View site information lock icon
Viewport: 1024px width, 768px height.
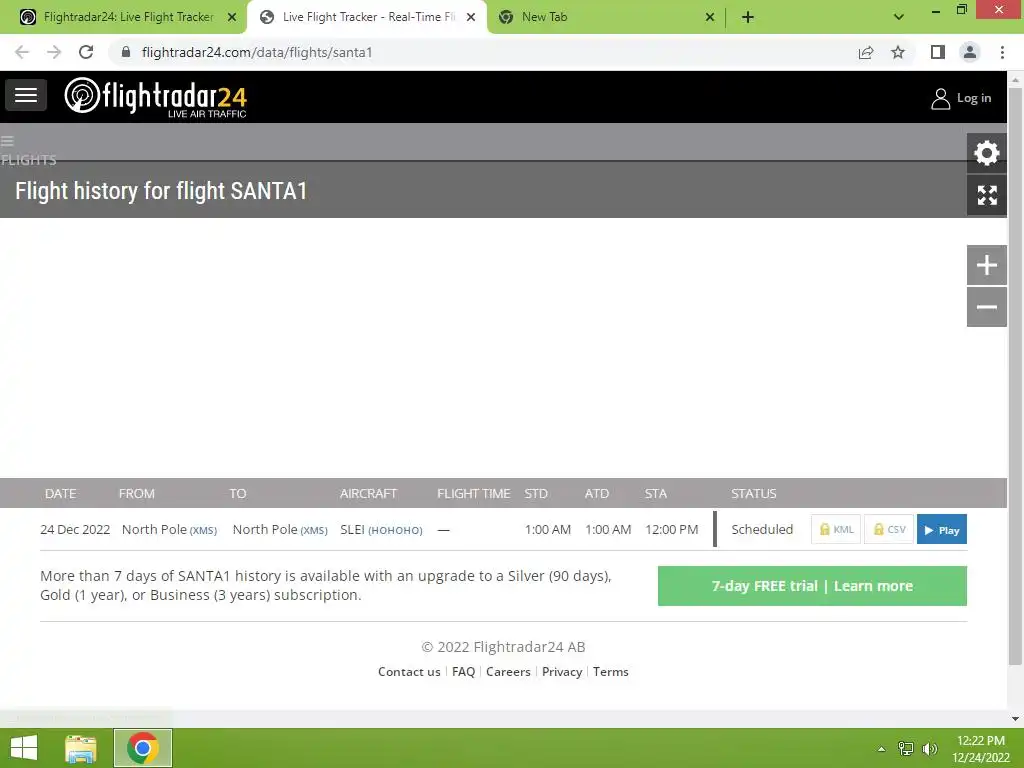(126, 52)
